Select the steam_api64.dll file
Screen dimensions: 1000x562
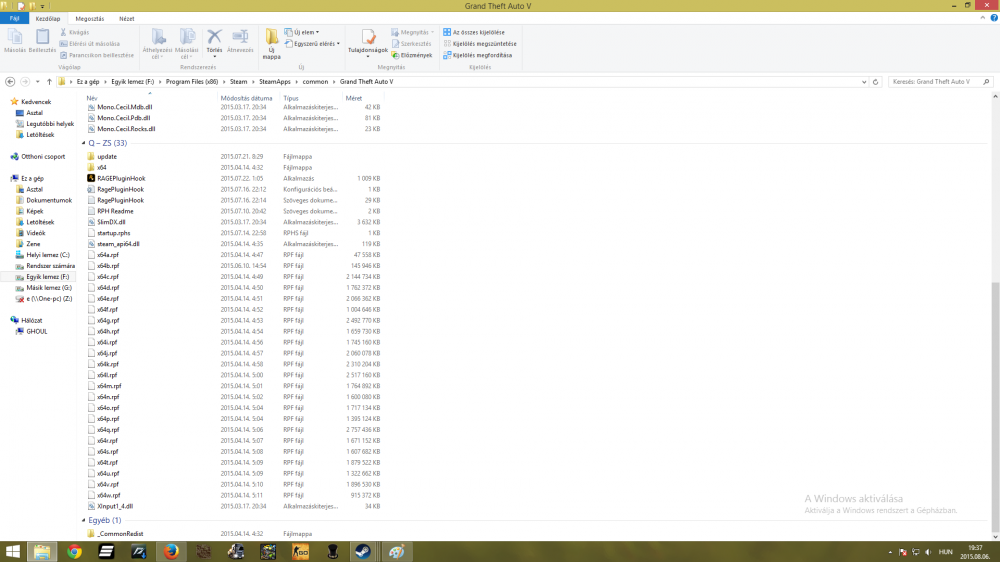pyautogui.click(x=118, y=244)
